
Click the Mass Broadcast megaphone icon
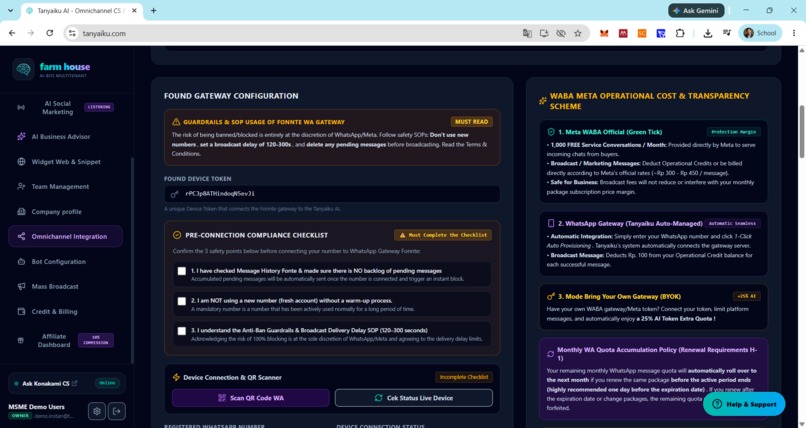coord(21,286)
